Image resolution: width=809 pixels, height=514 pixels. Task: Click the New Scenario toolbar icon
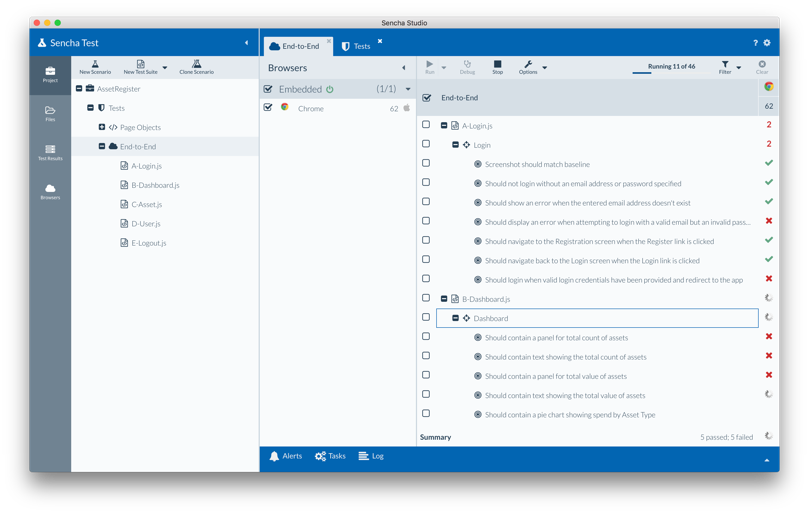tap(95, 64)
